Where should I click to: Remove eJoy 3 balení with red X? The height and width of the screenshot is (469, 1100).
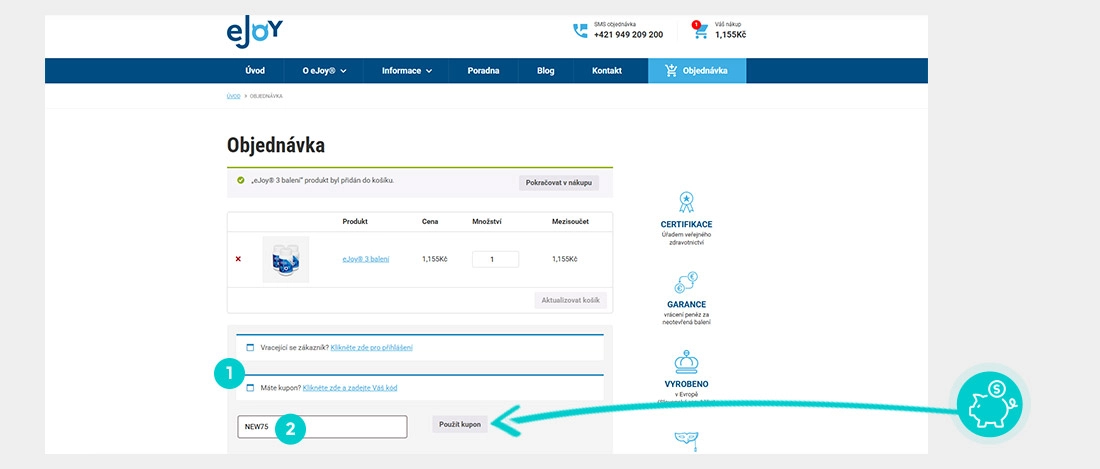pyautogui.click(x=238, y=259)
